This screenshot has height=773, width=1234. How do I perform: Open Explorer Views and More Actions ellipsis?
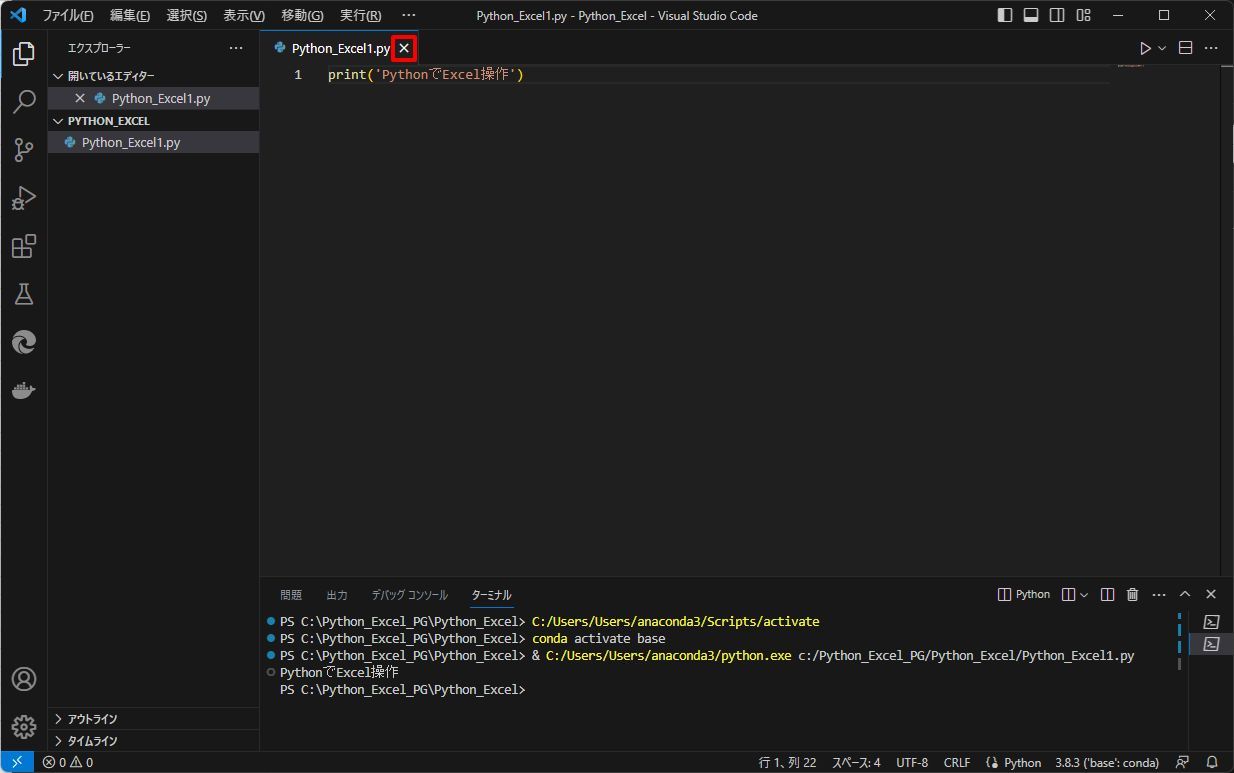tap(236, 48)
